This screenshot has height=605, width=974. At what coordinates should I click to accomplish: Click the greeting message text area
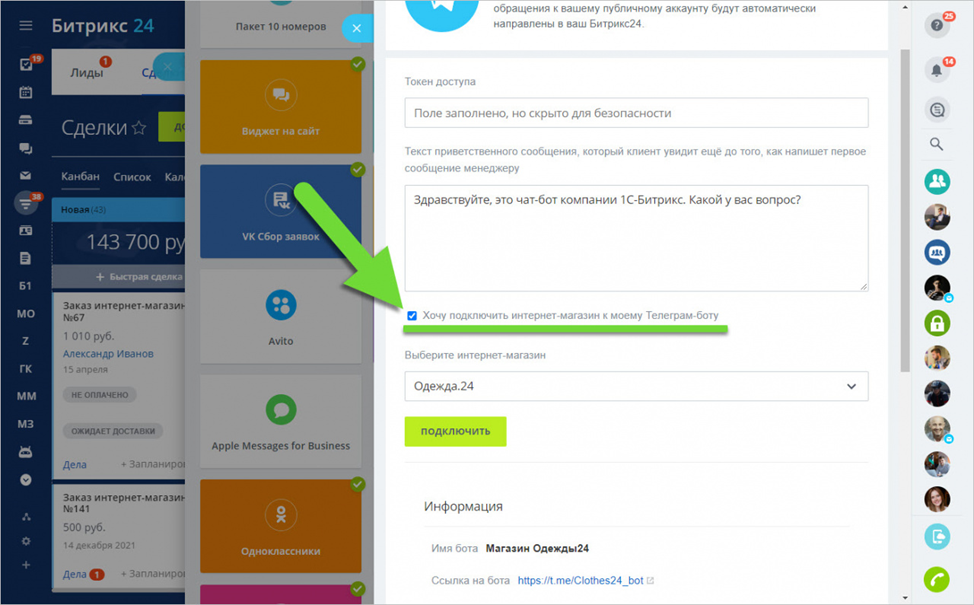[636, 238]
